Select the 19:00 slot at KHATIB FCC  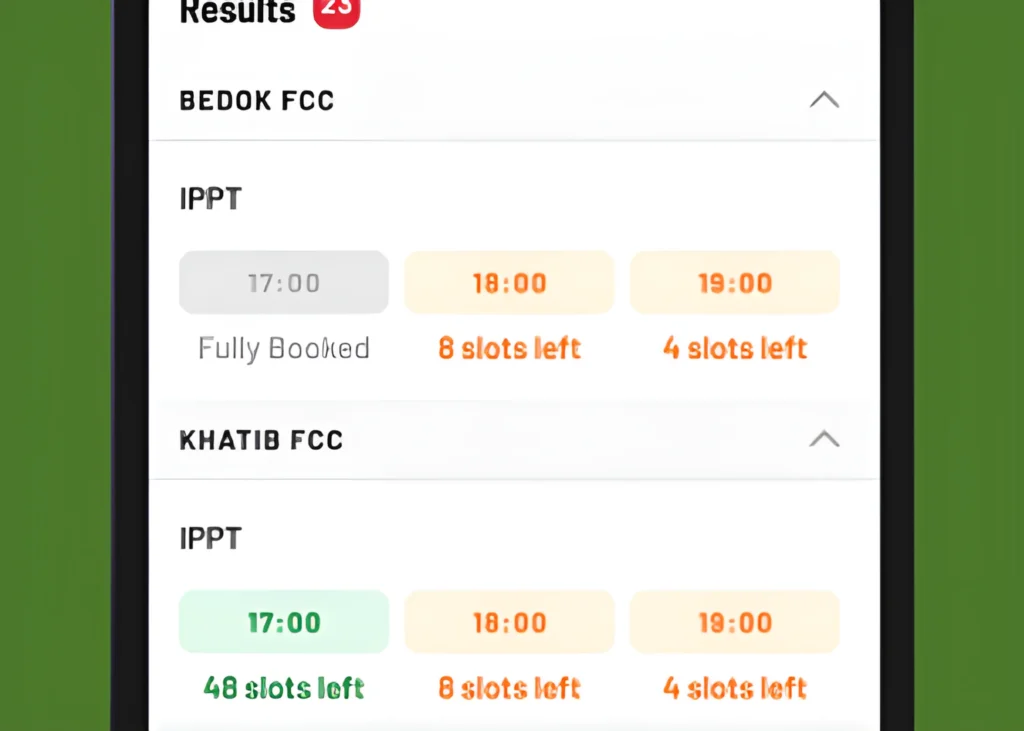(734, 621)
